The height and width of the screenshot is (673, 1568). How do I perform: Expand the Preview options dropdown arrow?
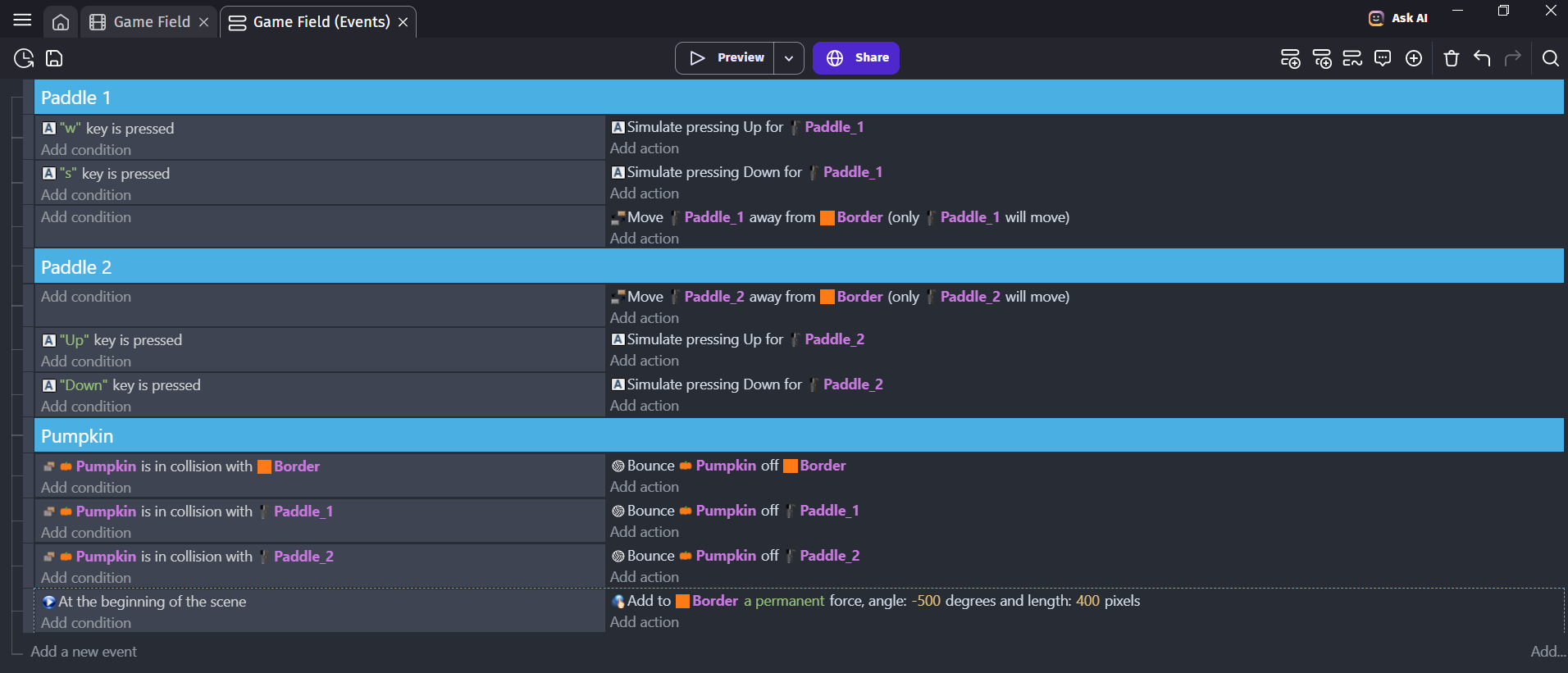(789, 58)
